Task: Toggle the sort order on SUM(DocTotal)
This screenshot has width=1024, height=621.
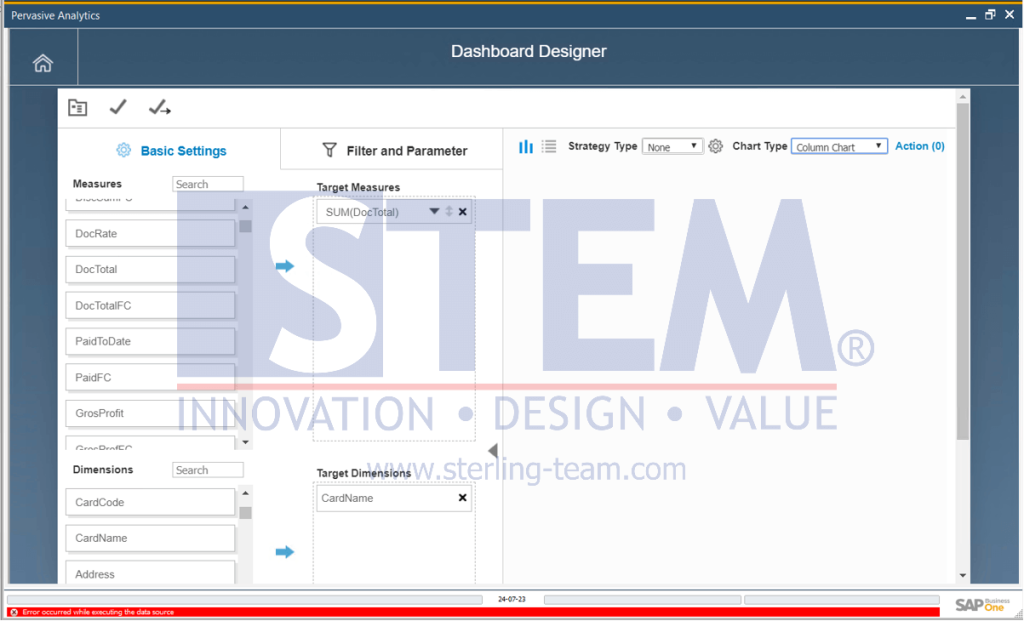Action: tap(447, 211)
